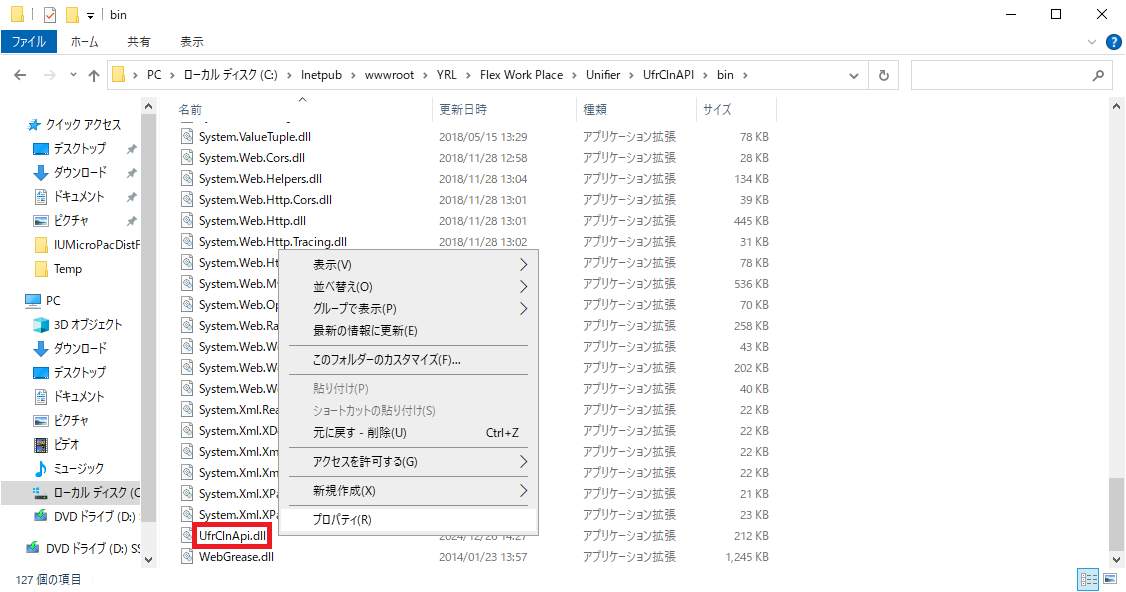Viewport: 1126px width, 592px height.
Task: Click the search box in Explorer
Action: 1010,75
